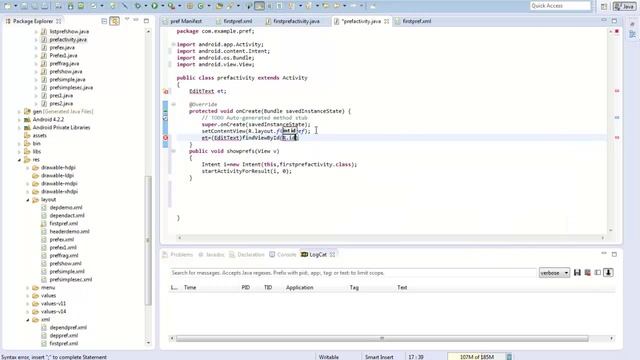Open the Android SDK Manager icon
Screen dimensions: 640x360
71,6
